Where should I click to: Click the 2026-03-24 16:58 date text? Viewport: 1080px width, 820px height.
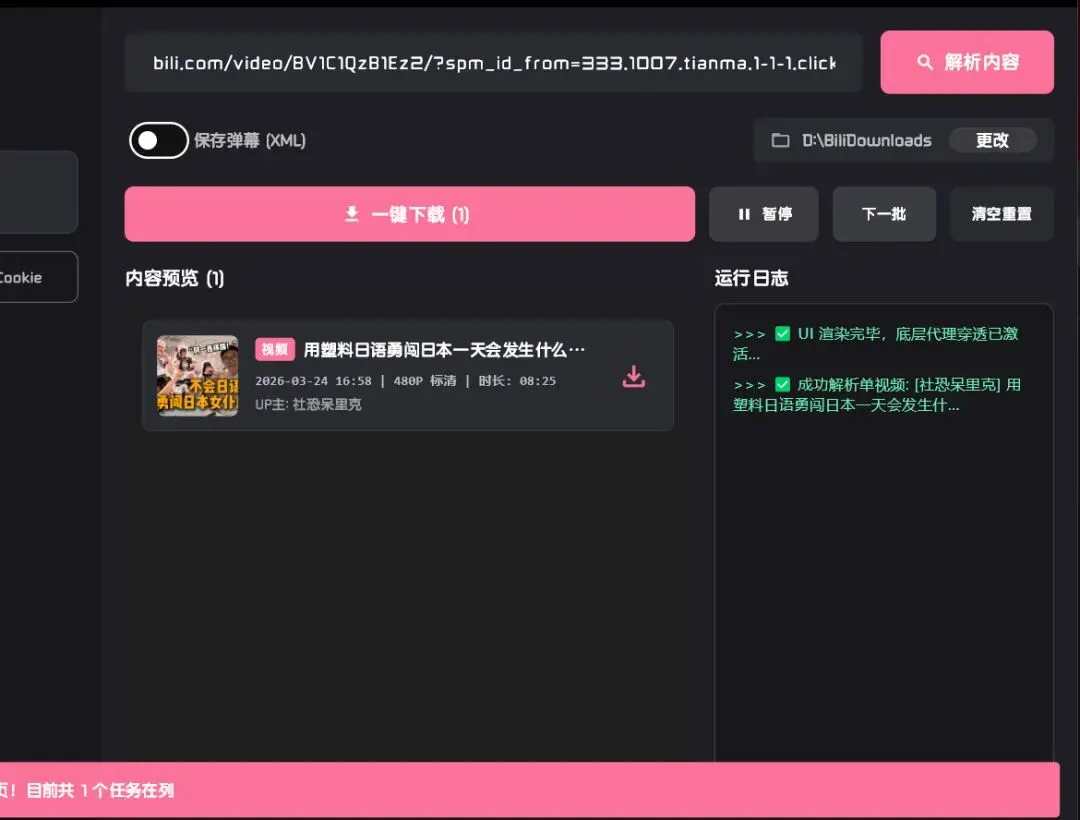(x=313, y=381)
